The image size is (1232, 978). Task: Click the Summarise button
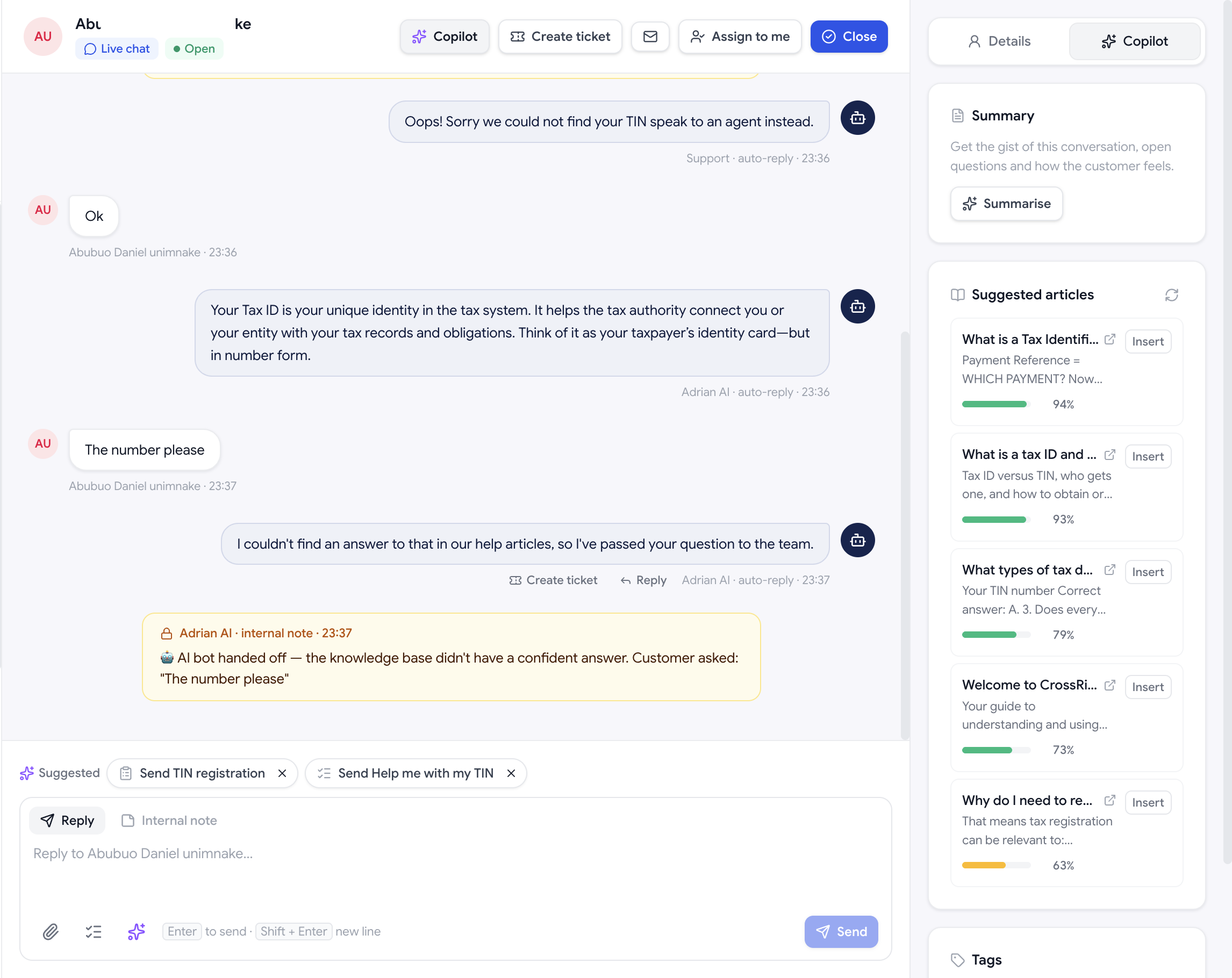pos(1006,204)
